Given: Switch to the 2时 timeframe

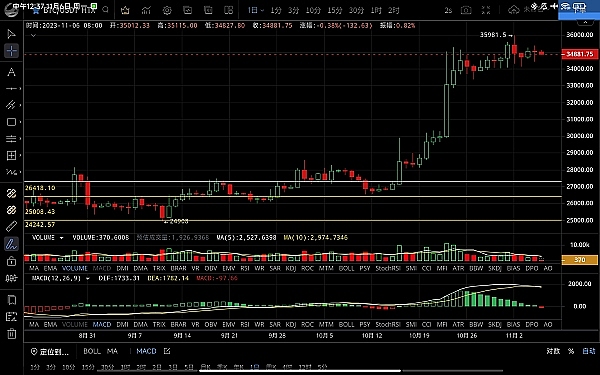Looking at the screenshot, I should point(393,10).
